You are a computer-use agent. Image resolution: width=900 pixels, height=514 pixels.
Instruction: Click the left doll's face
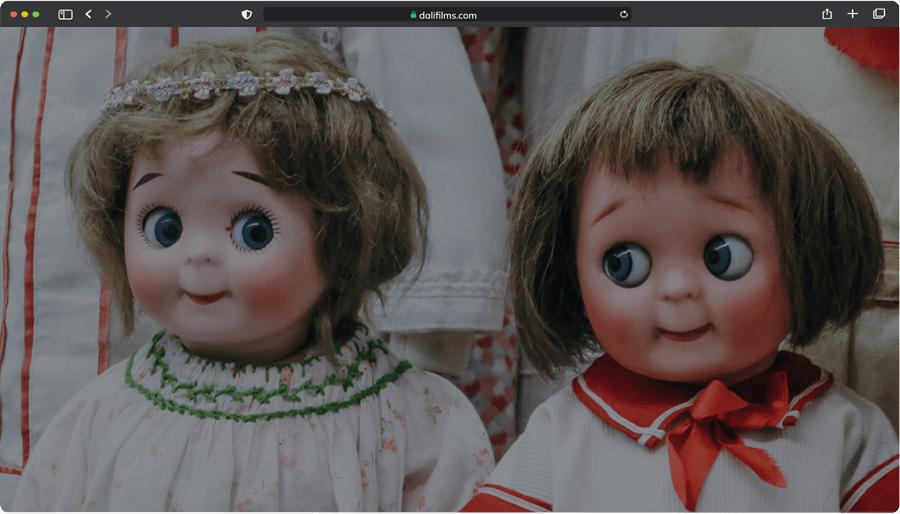[x=215, y=250]
